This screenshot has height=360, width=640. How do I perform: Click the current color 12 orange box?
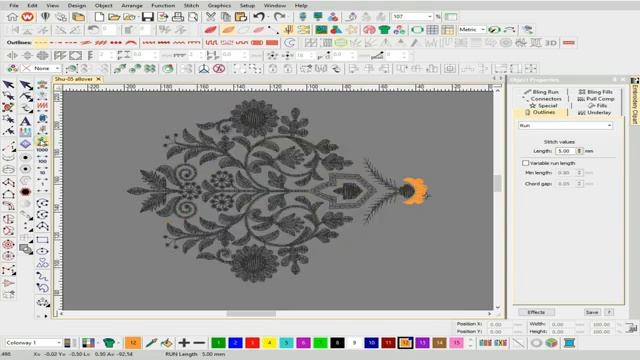click(x=133, y=343)
